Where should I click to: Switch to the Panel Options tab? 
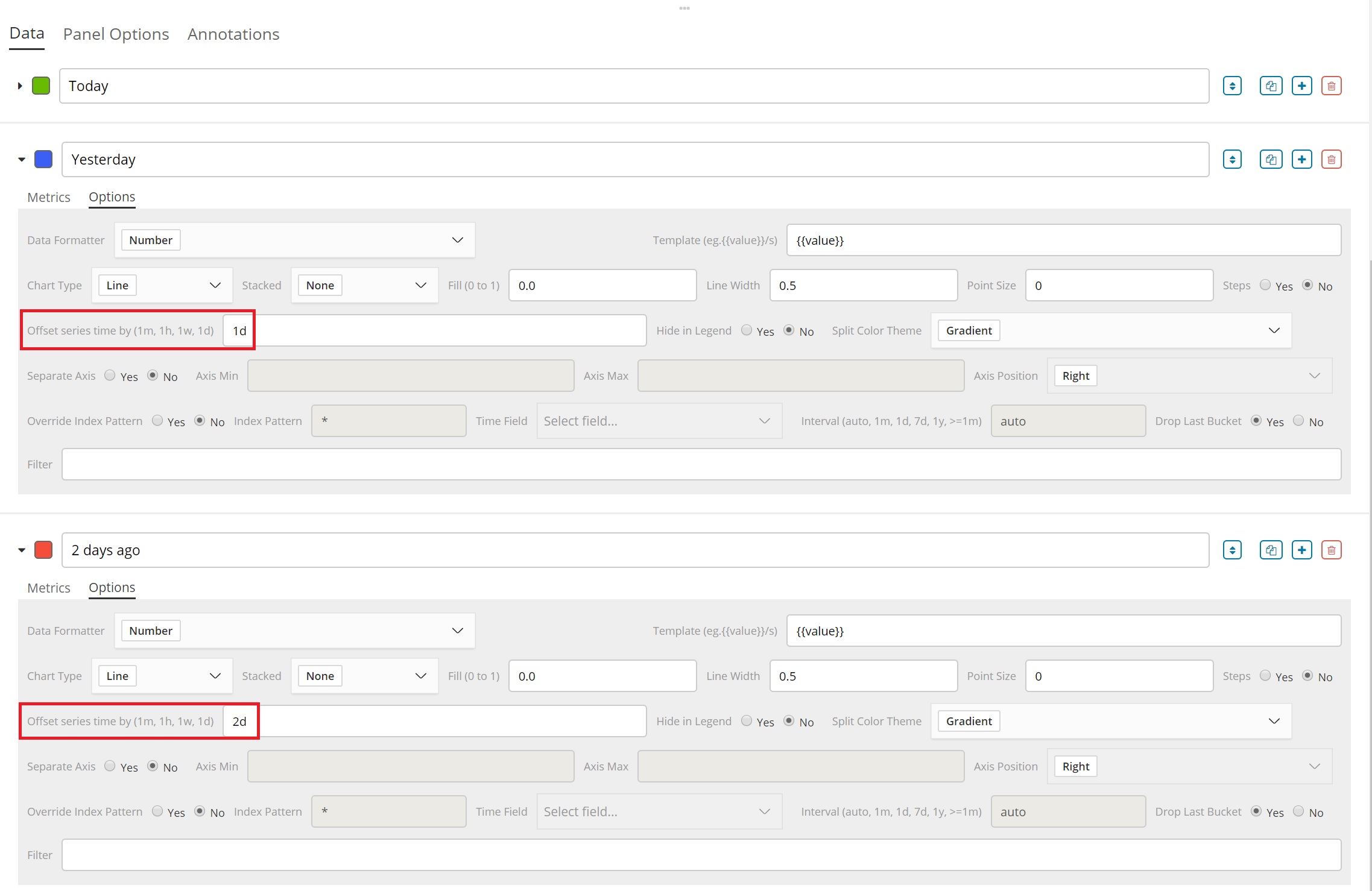coord(116,34)
